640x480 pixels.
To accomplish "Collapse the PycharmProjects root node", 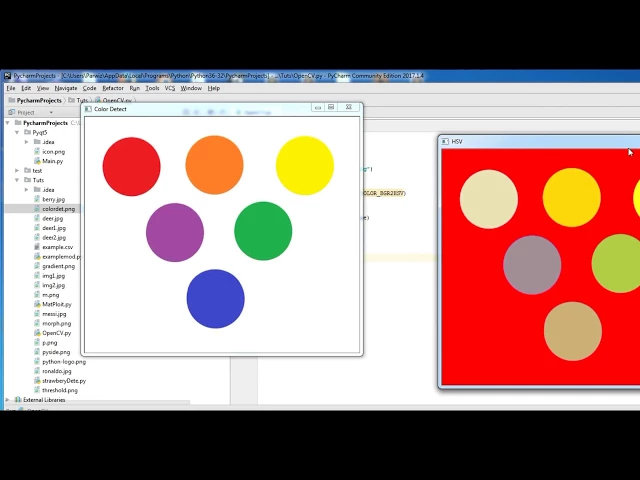I will [x=8, y=123].
